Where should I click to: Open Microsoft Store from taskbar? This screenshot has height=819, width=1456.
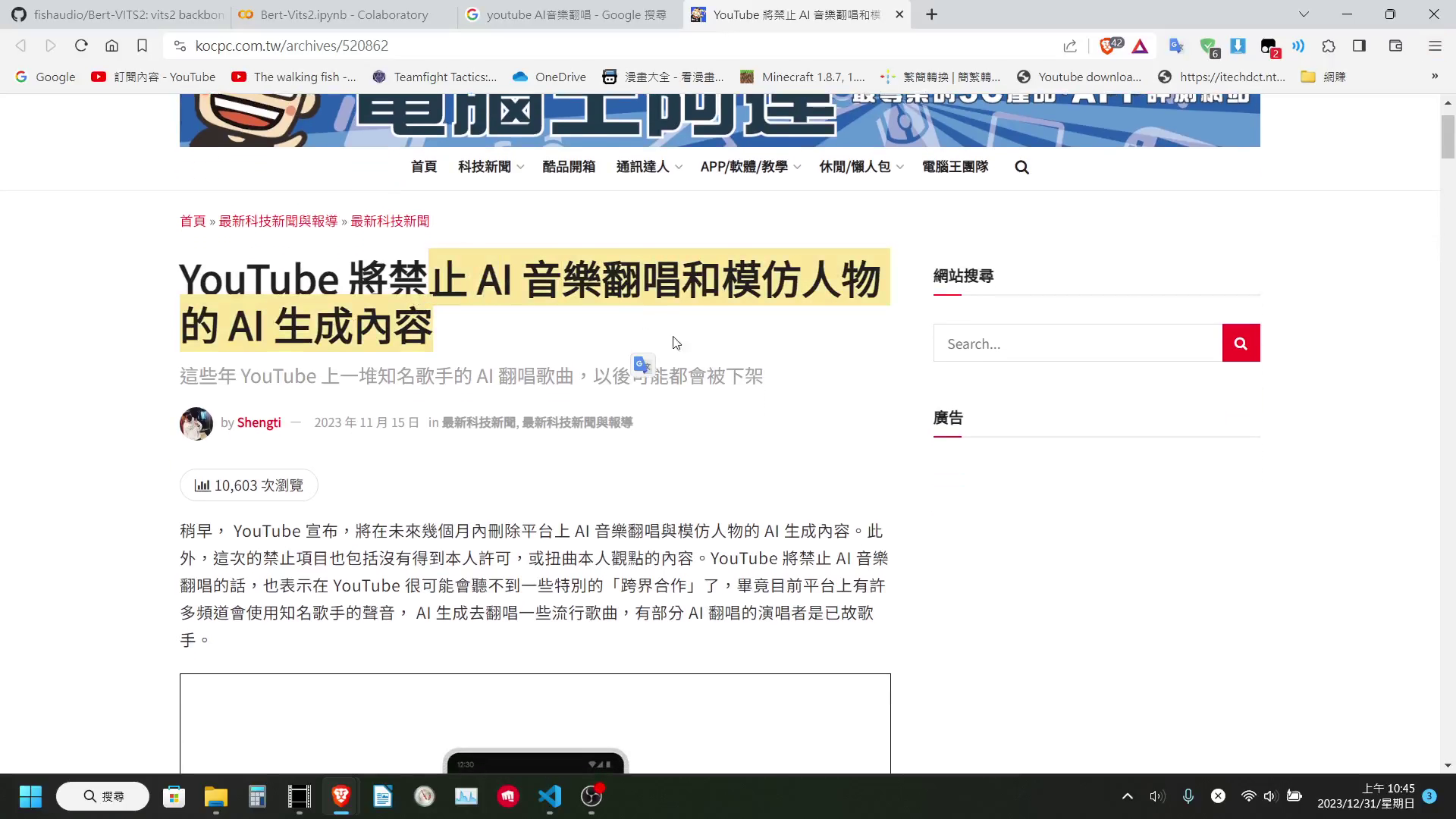coord(174,797)
